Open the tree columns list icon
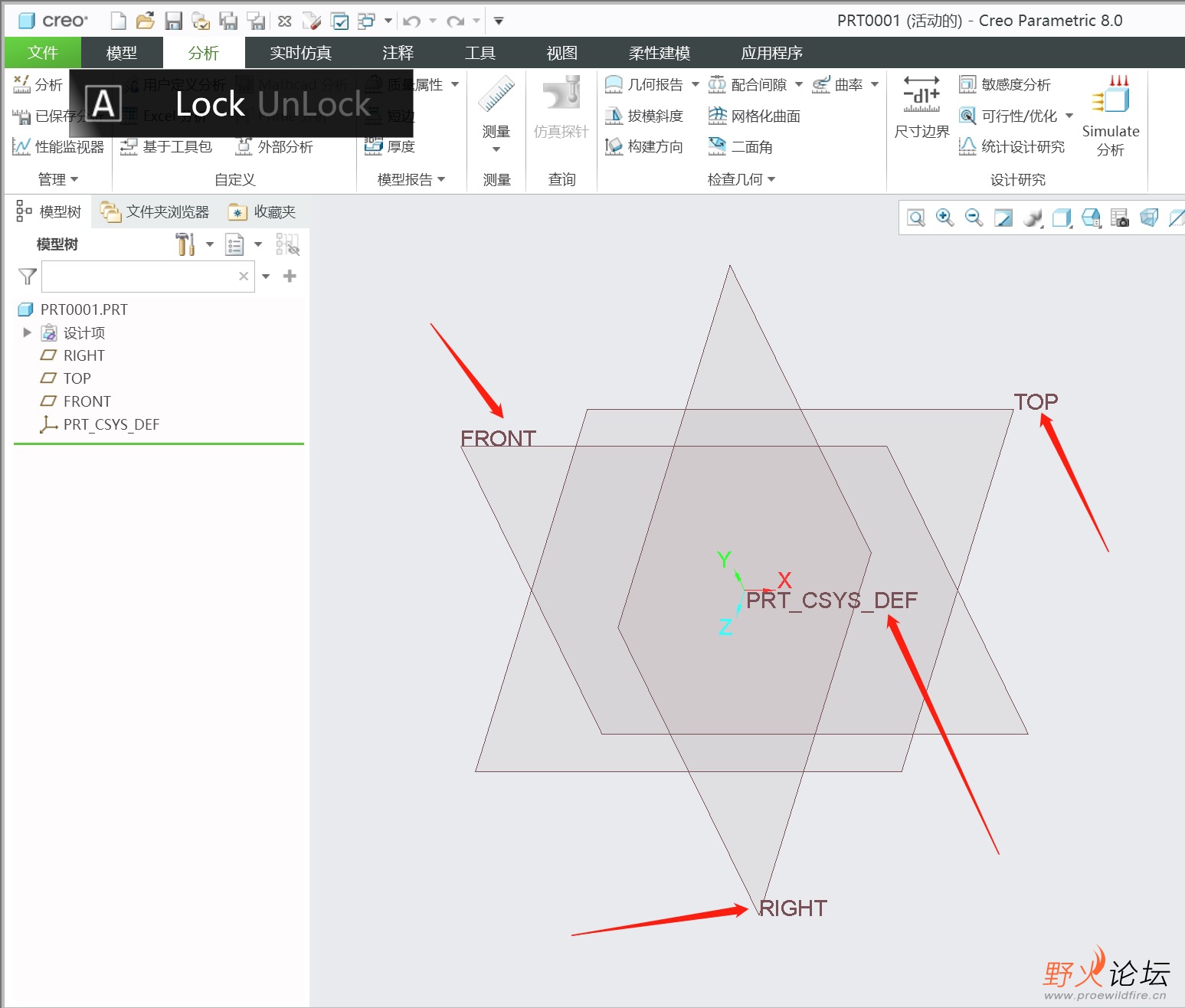The image size is (1185, 1008). (234, 244)
